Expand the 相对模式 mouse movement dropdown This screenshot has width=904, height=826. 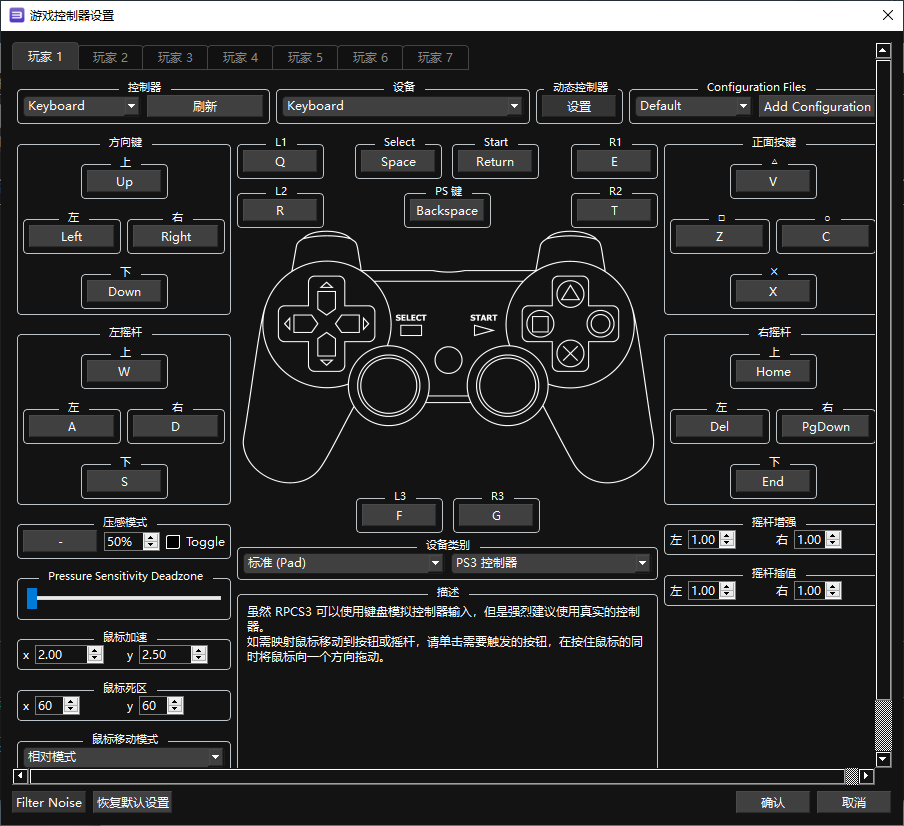(x=123, y=757)
